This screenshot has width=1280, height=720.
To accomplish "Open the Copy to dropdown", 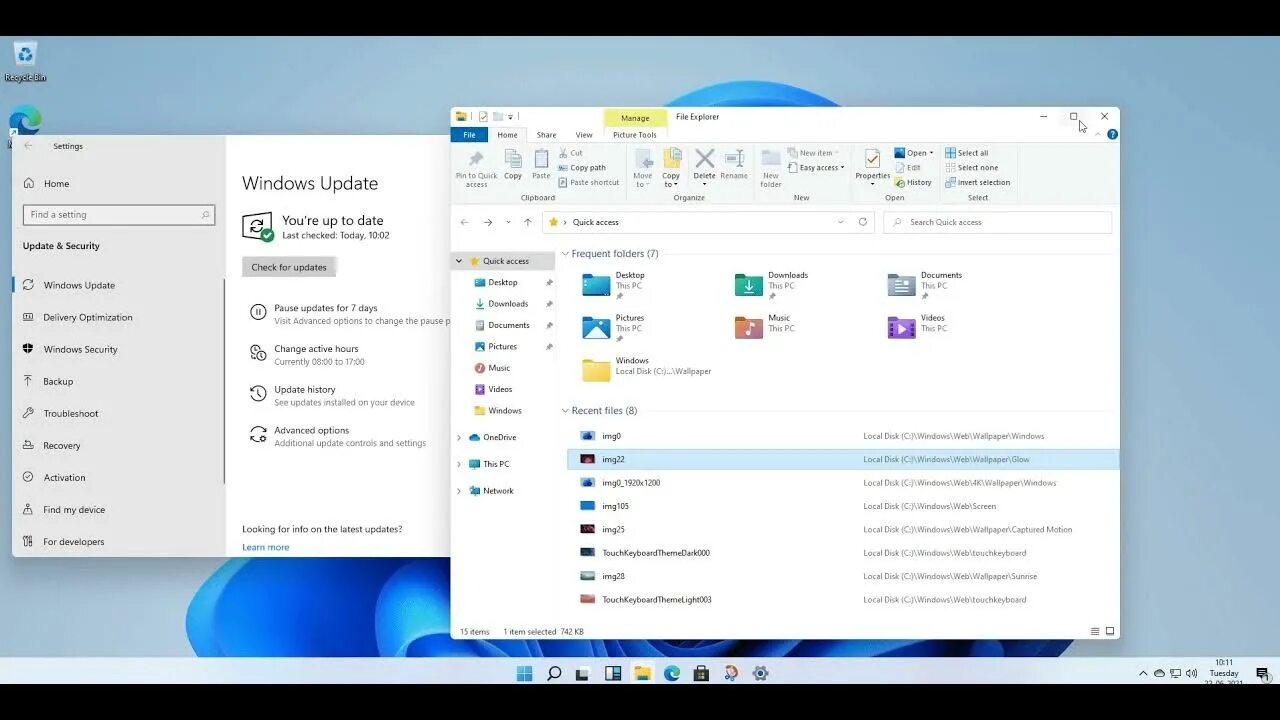I will (x=671, y=185).
